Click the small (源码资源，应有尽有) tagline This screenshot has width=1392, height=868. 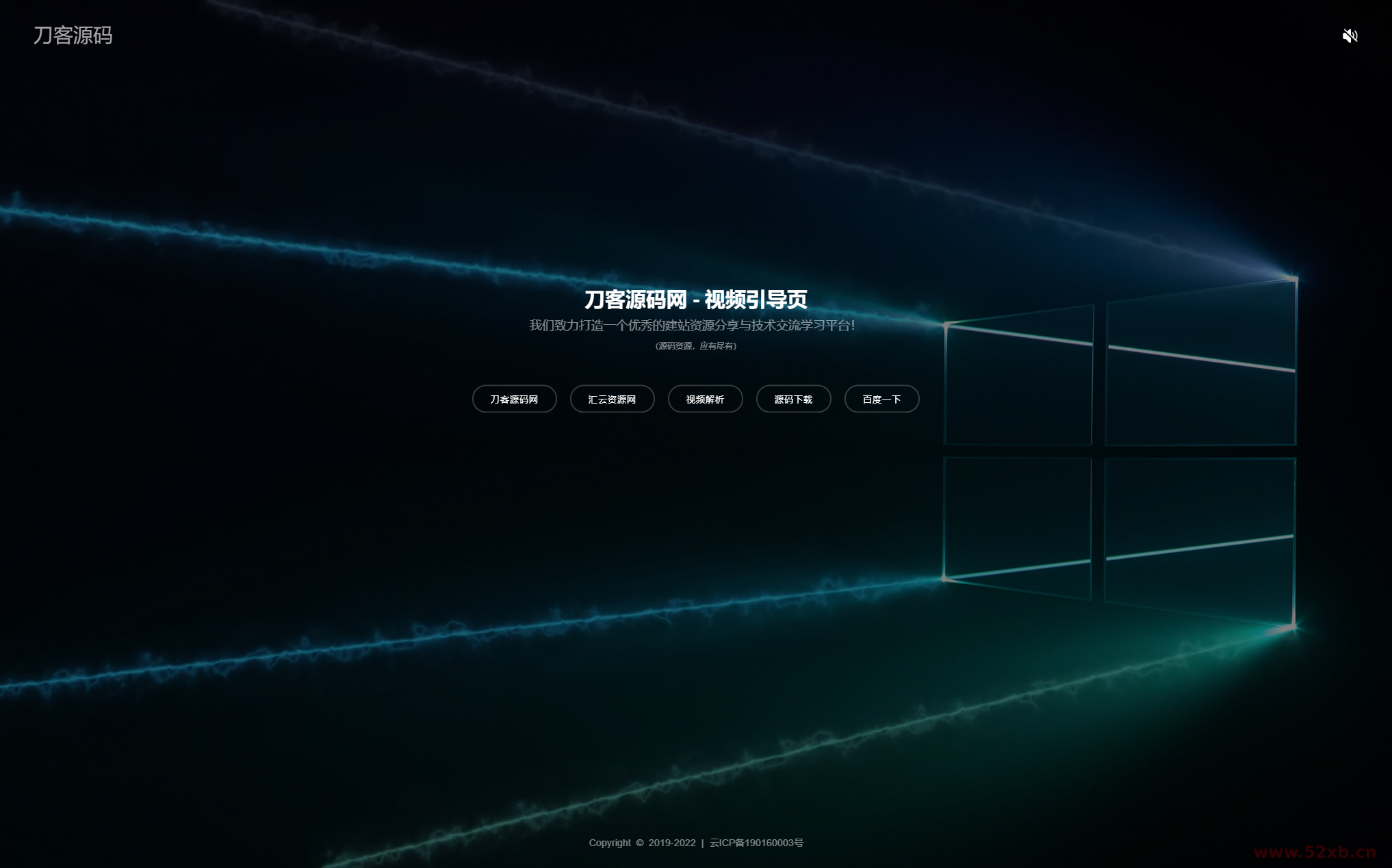click(695, 345)
